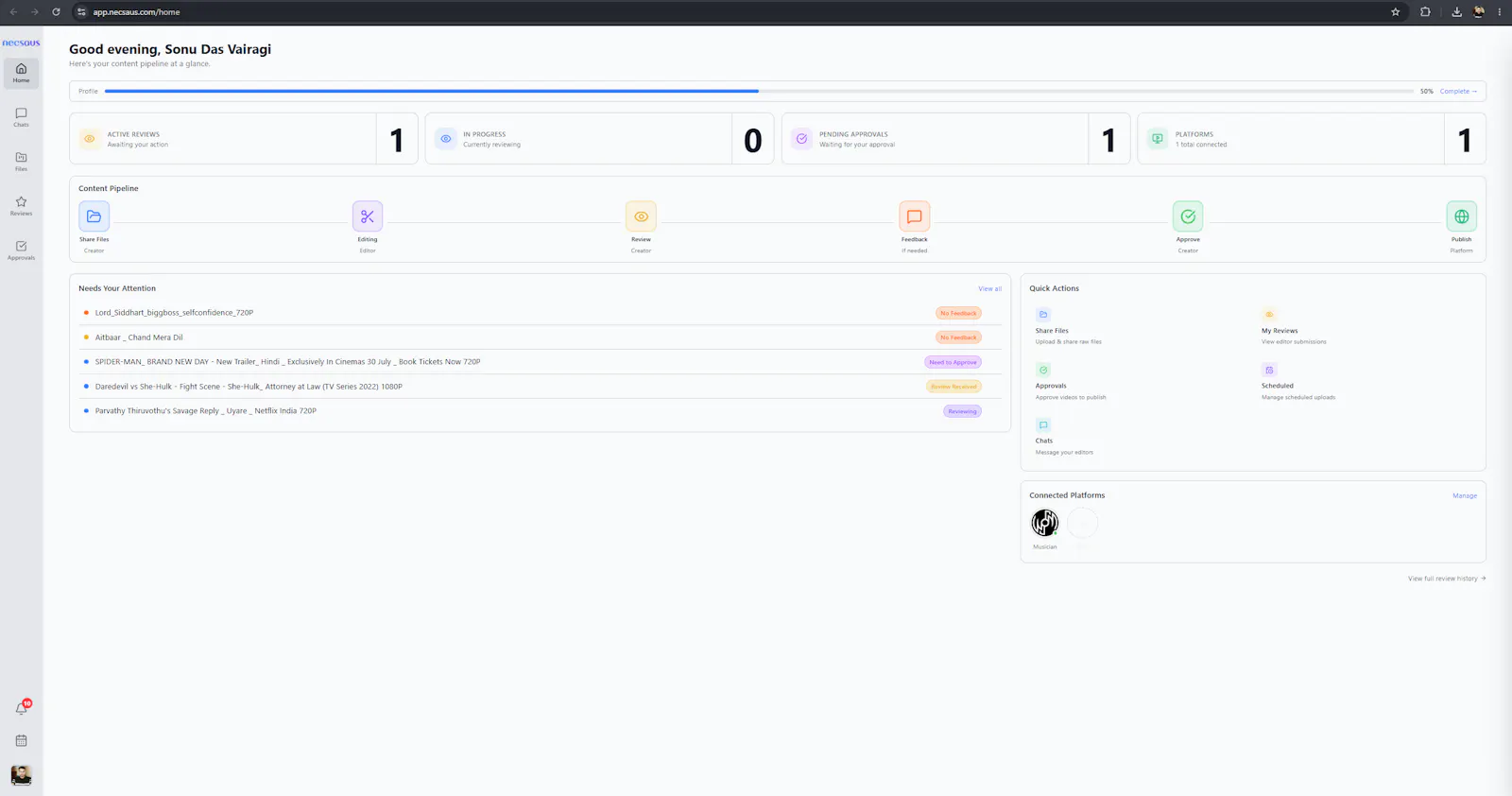1512x796 pixels.
Task: Open browser downloads icon
Action: point(1456,12)
